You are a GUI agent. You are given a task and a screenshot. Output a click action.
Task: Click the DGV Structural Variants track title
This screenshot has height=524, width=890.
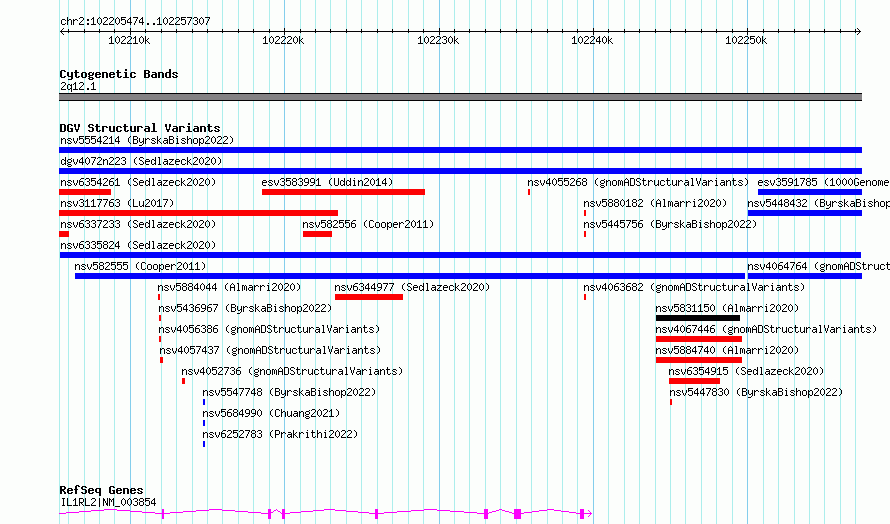(x=140, y=128)
